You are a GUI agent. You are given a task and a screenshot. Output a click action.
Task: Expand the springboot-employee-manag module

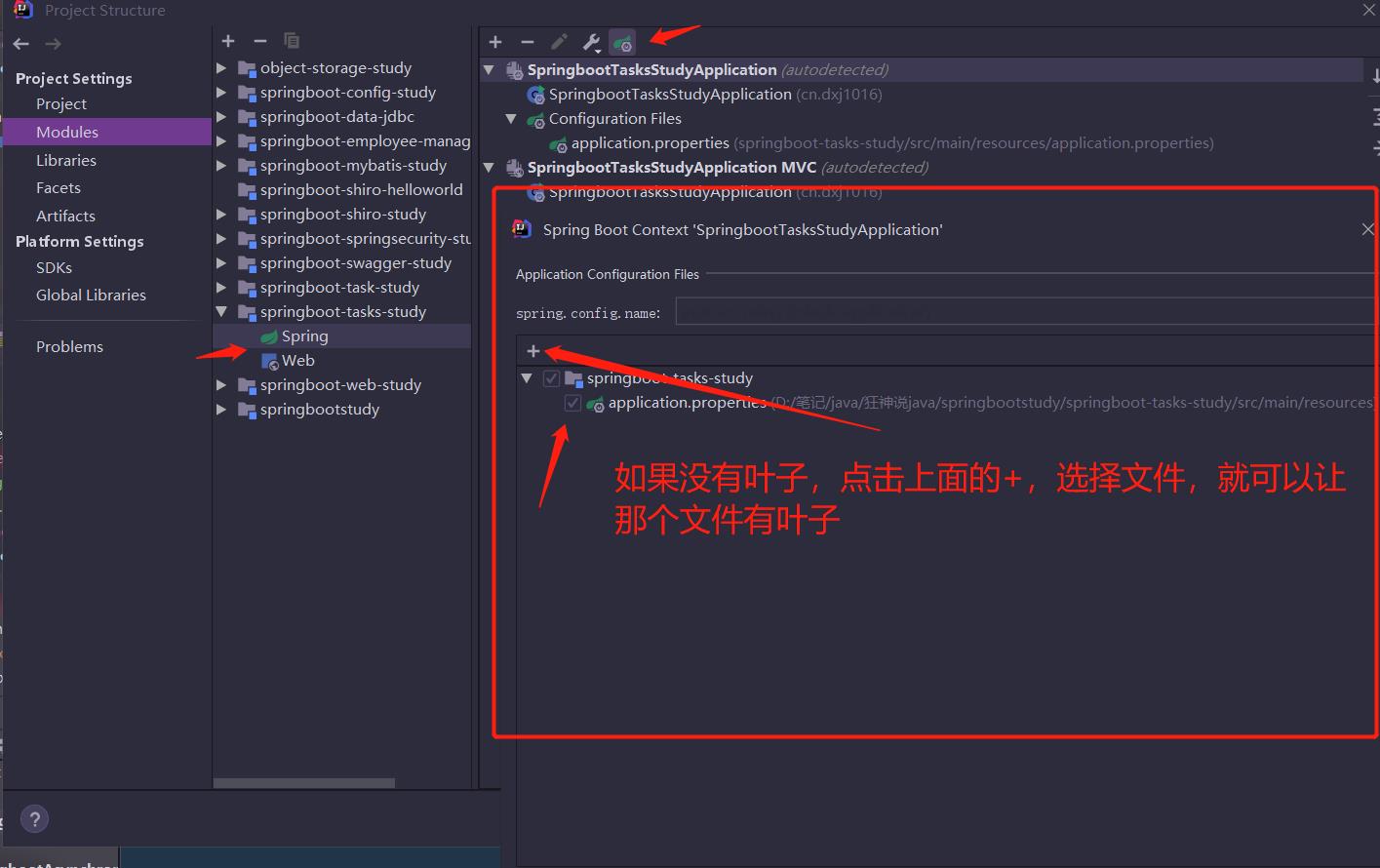tap(221, 141)
